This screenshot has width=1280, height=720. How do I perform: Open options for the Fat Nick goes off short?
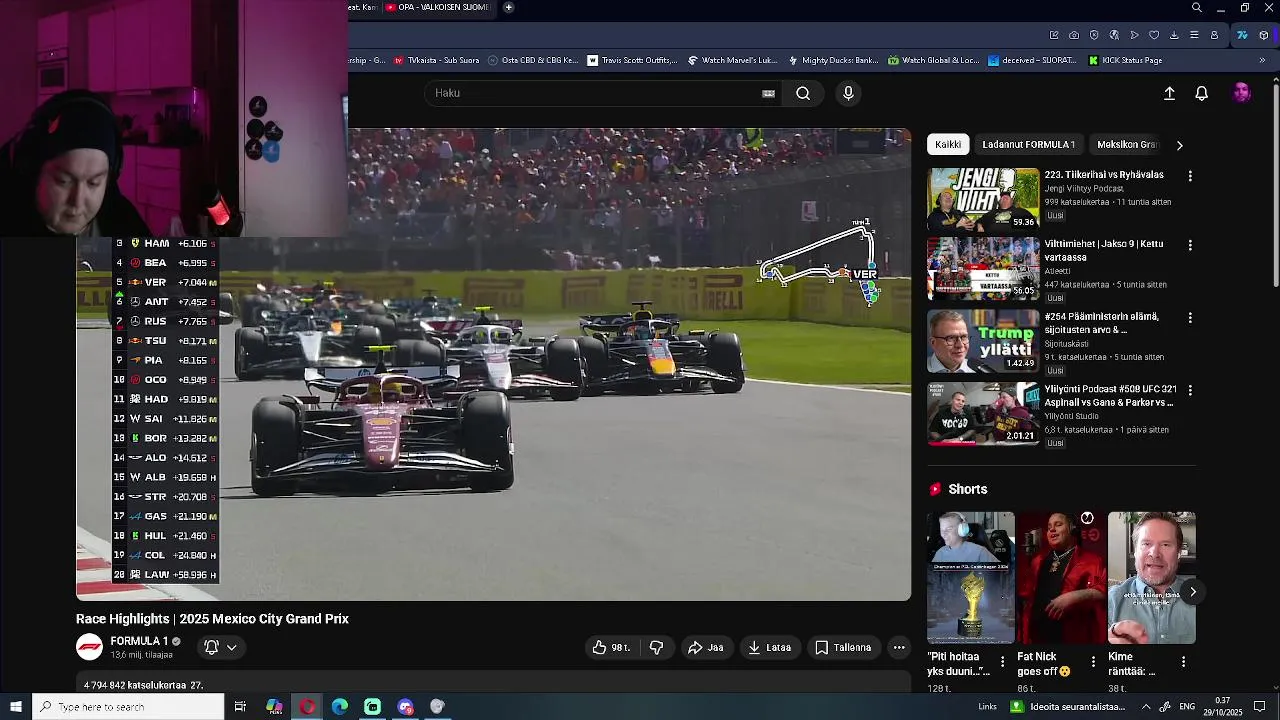click(1093, 662)
